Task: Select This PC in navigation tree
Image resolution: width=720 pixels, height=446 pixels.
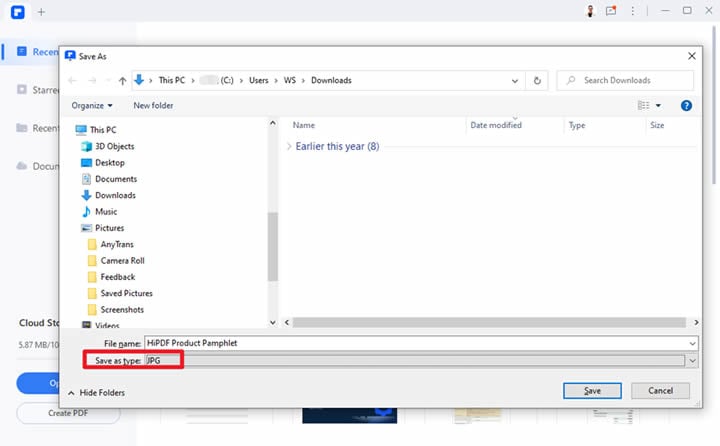Action: [x=96, y=130]
